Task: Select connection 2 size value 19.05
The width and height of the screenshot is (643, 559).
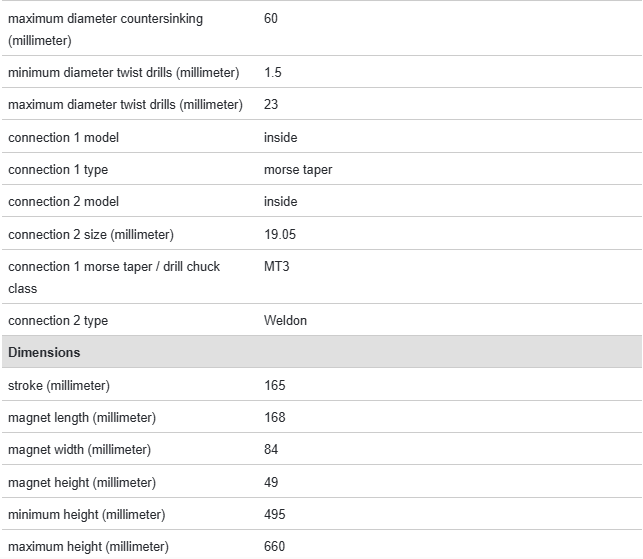Action: coord(280,234)
